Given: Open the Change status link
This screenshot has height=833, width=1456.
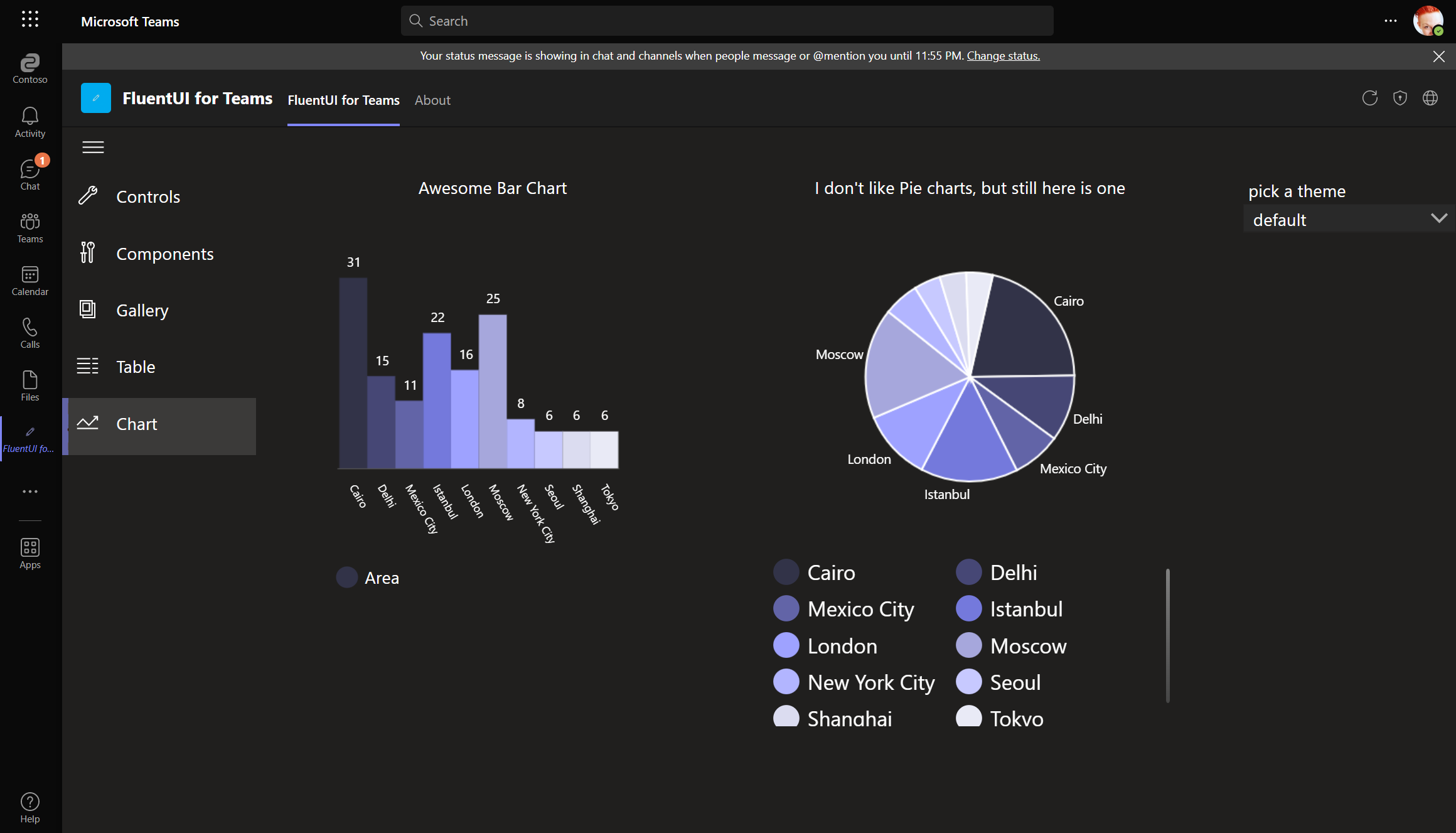Looking at the screenshot, I should click(x=1003, y=55).
